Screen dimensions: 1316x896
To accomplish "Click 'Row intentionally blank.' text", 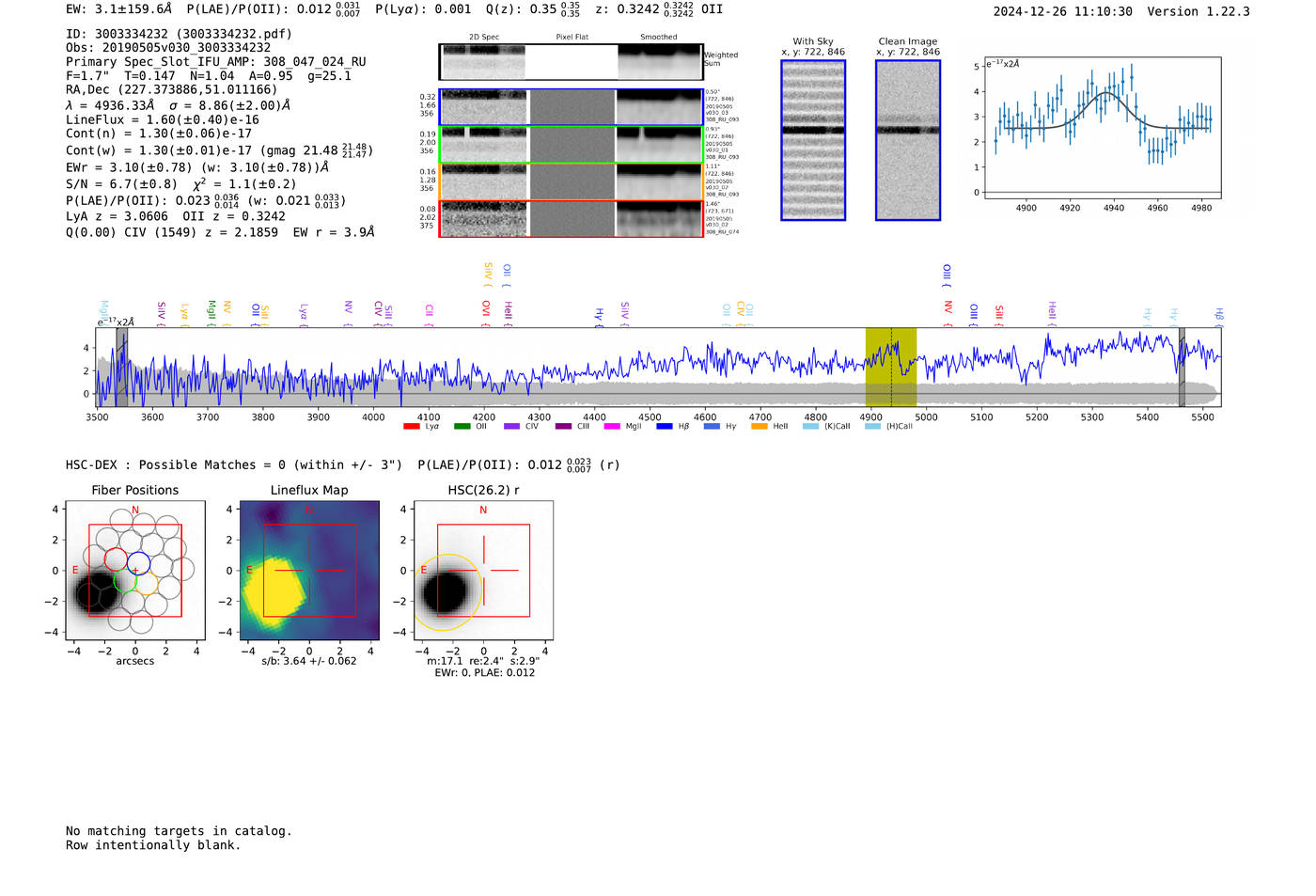I will pyautogui.click(x=153, y=845).
